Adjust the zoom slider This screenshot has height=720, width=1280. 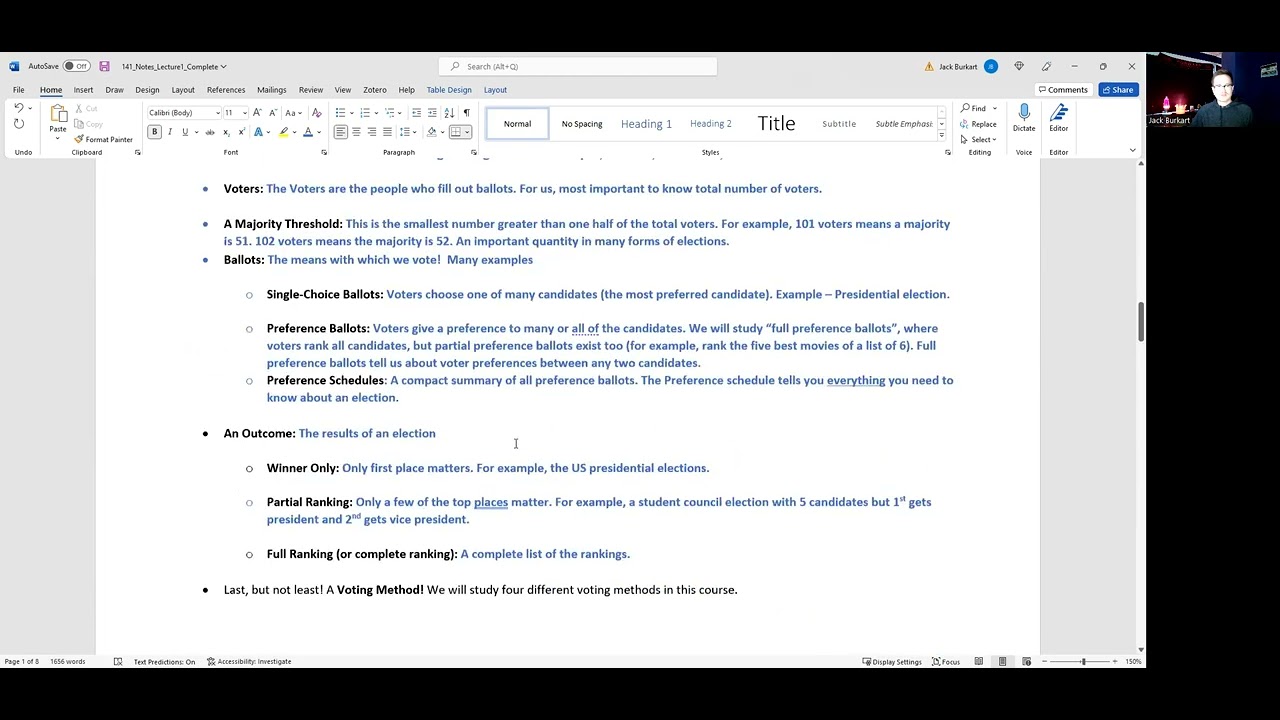click(1083, 661)
